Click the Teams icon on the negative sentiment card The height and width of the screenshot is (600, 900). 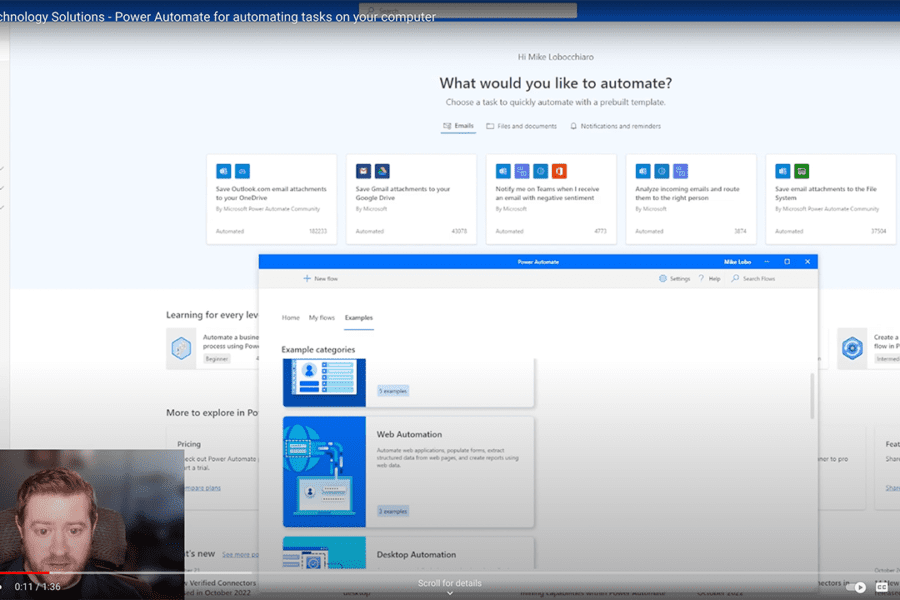(x=522, y=171)
